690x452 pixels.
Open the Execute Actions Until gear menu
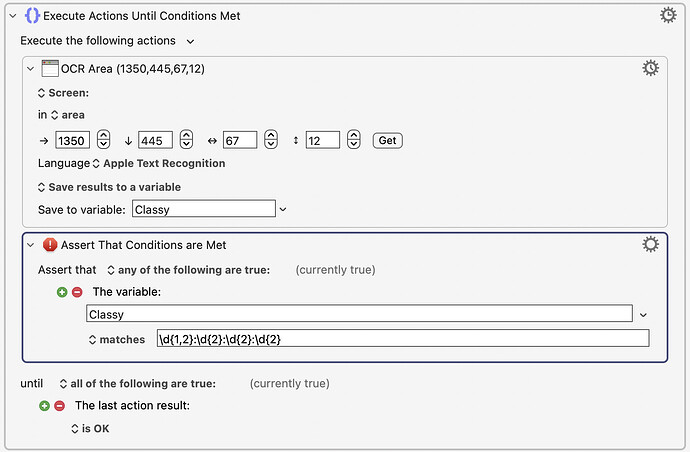pos(668,15)
